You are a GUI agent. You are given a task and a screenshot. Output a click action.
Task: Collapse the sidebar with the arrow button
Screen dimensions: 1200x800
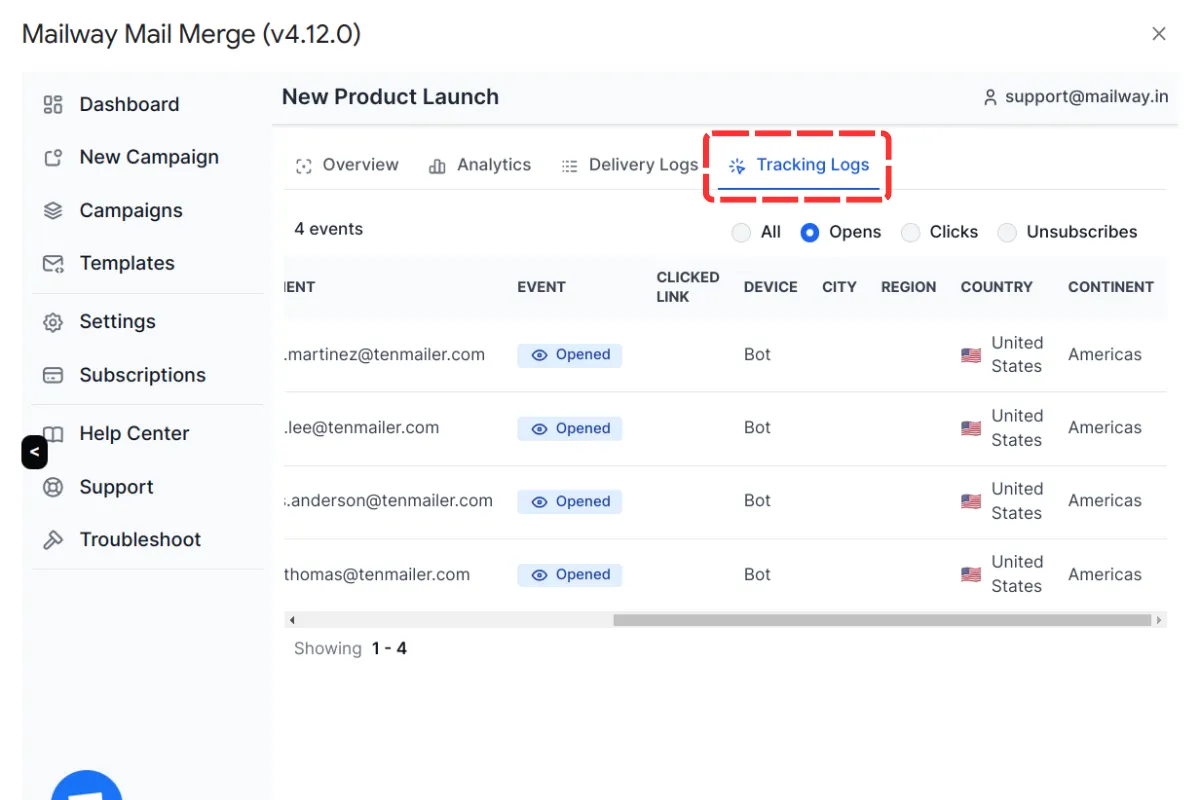click(x=34, y=452)
